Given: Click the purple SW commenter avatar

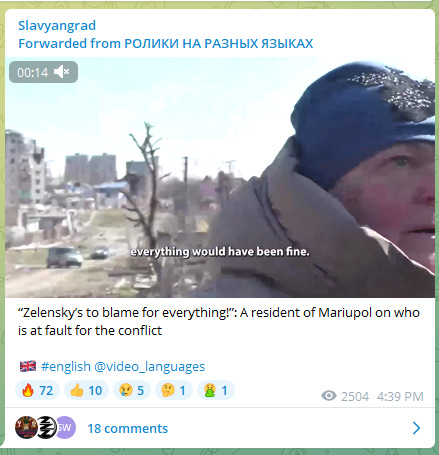Looking at the screenshot, I should pyautogui.click(x=66, y=427).
